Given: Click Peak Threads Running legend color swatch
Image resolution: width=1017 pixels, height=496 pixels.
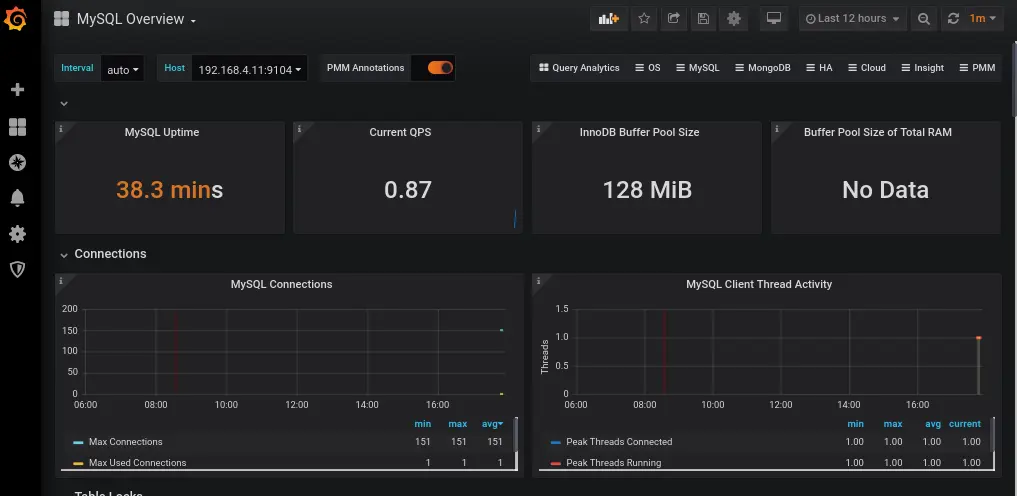Looking at the screenshot, I should click(x=555, y=464).
